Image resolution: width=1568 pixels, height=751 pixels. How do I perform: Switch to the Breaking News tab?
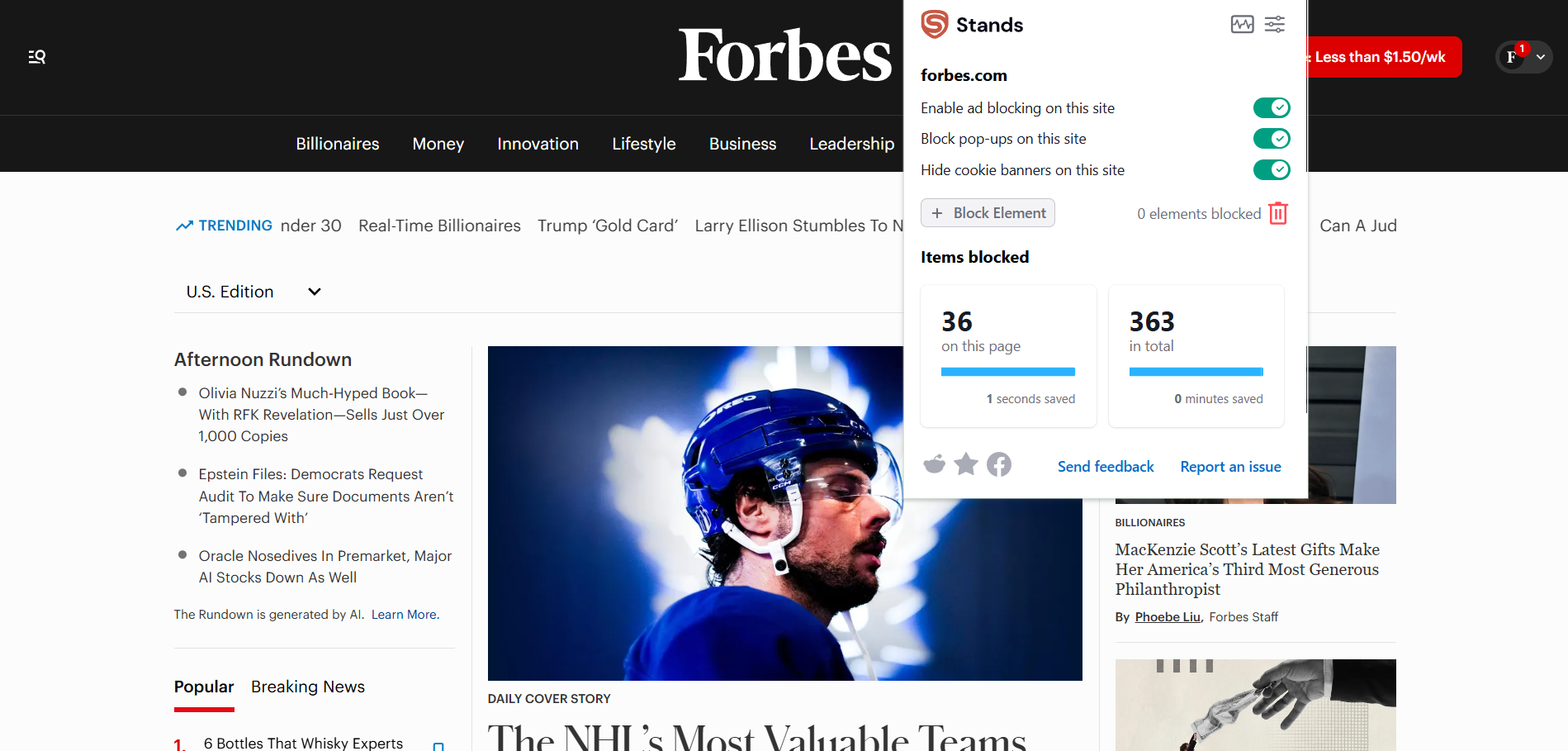(307, 687)
